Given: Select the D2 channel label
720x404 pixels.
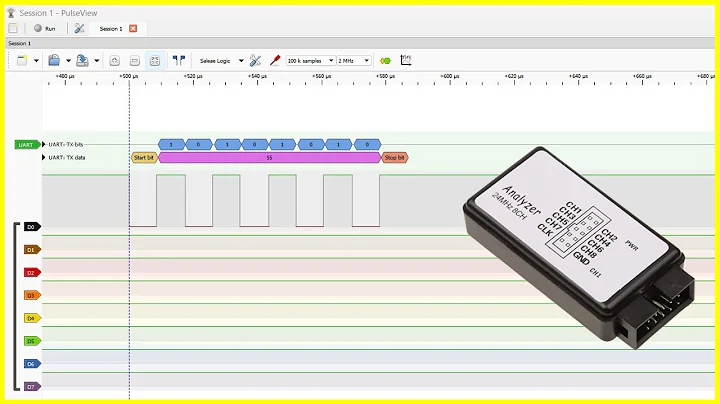Looking at the screenshot, I should pyautogui.click(x=32, y=273).
